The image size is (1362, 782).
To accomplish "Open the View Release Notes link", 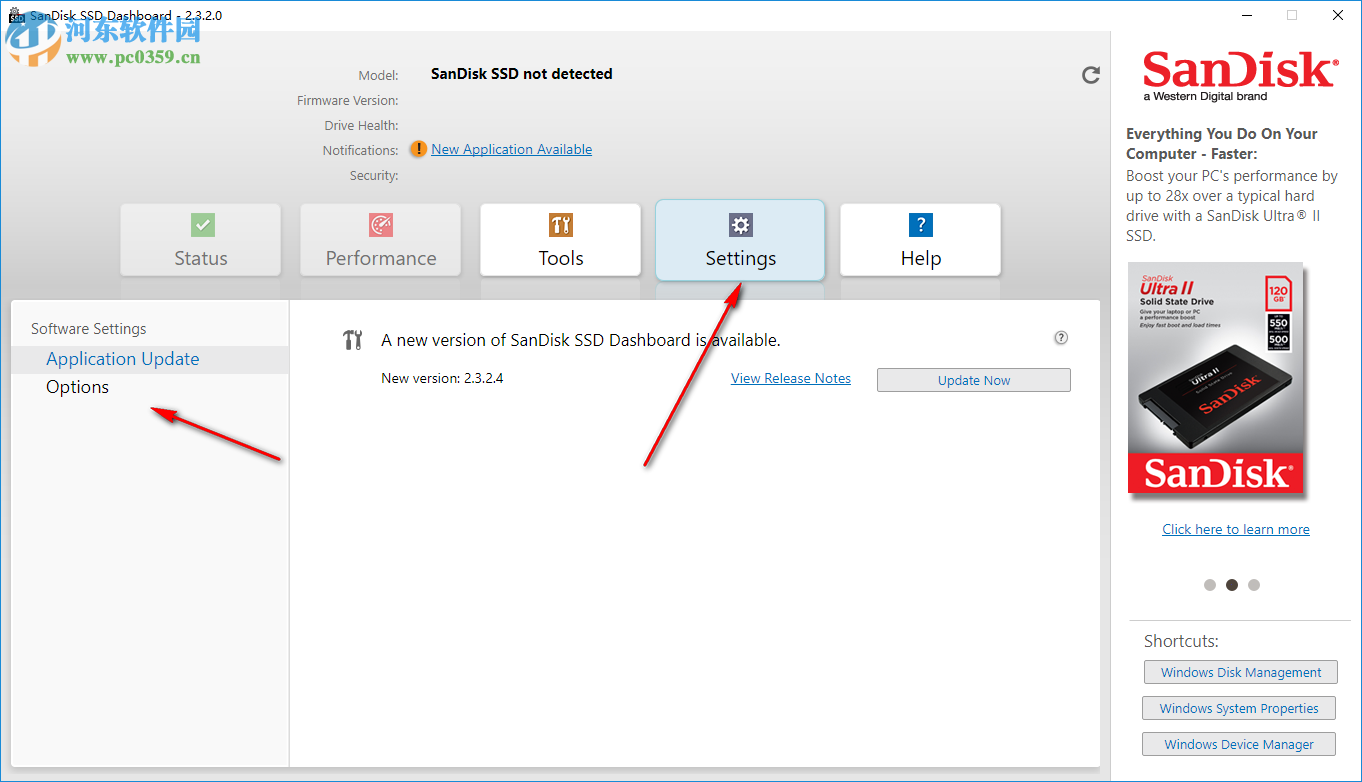I will (x=791, y=378).
